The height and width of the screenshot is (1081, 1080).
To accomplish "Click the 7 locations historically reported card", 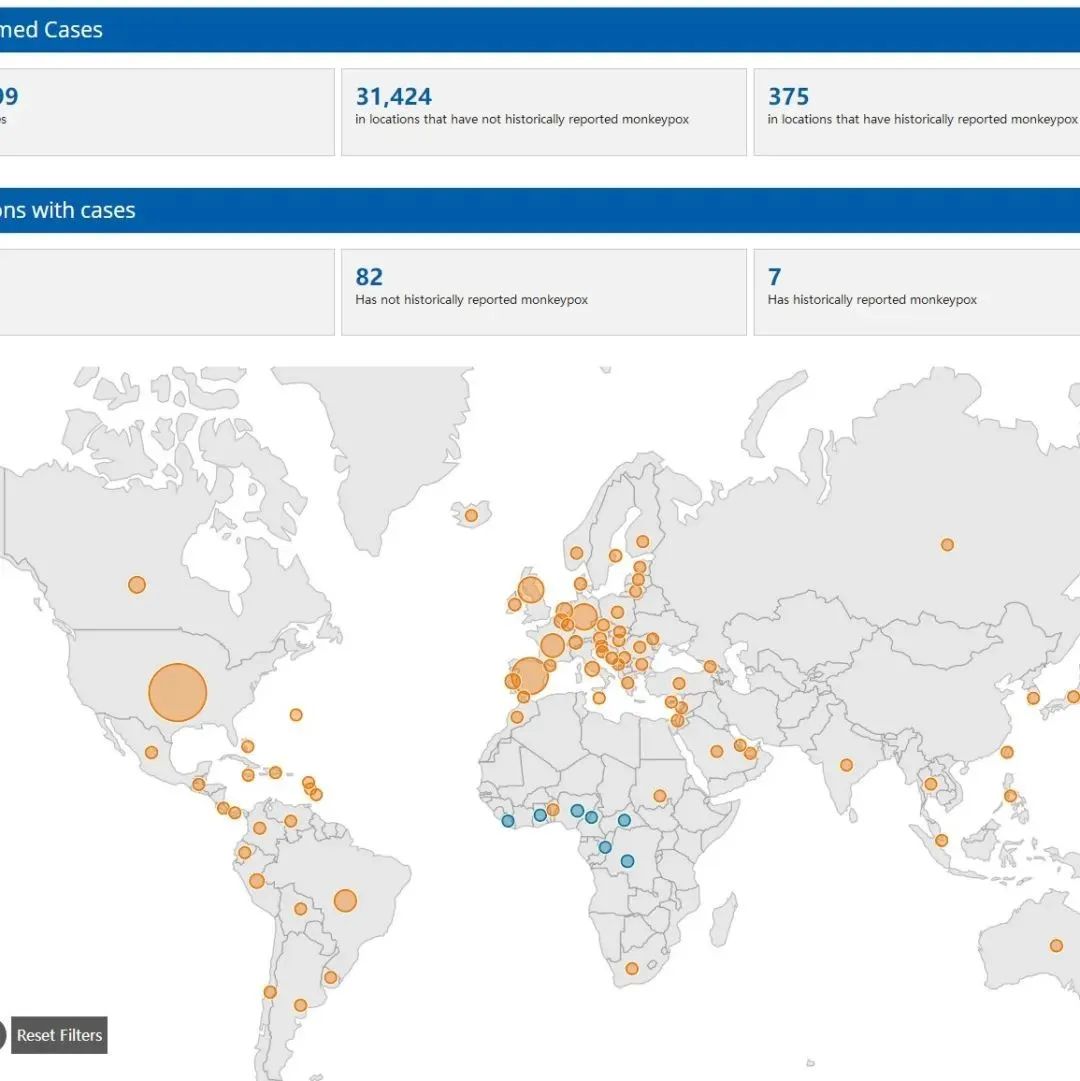I will pos(915,292).
